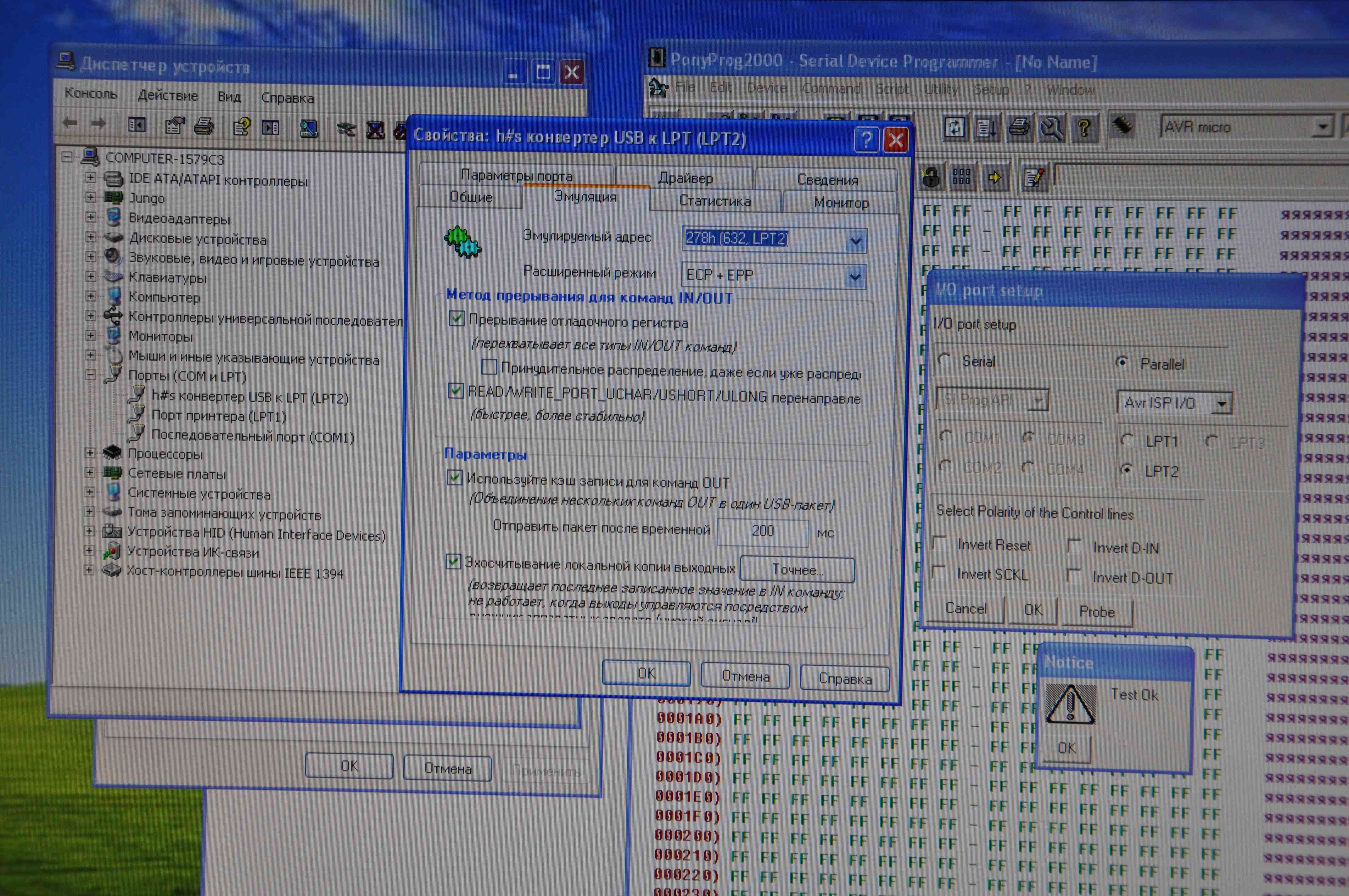Click the chip device icon in PonyProg
This screenshot has width=1349, height=896.
[x=1123, y=126]
